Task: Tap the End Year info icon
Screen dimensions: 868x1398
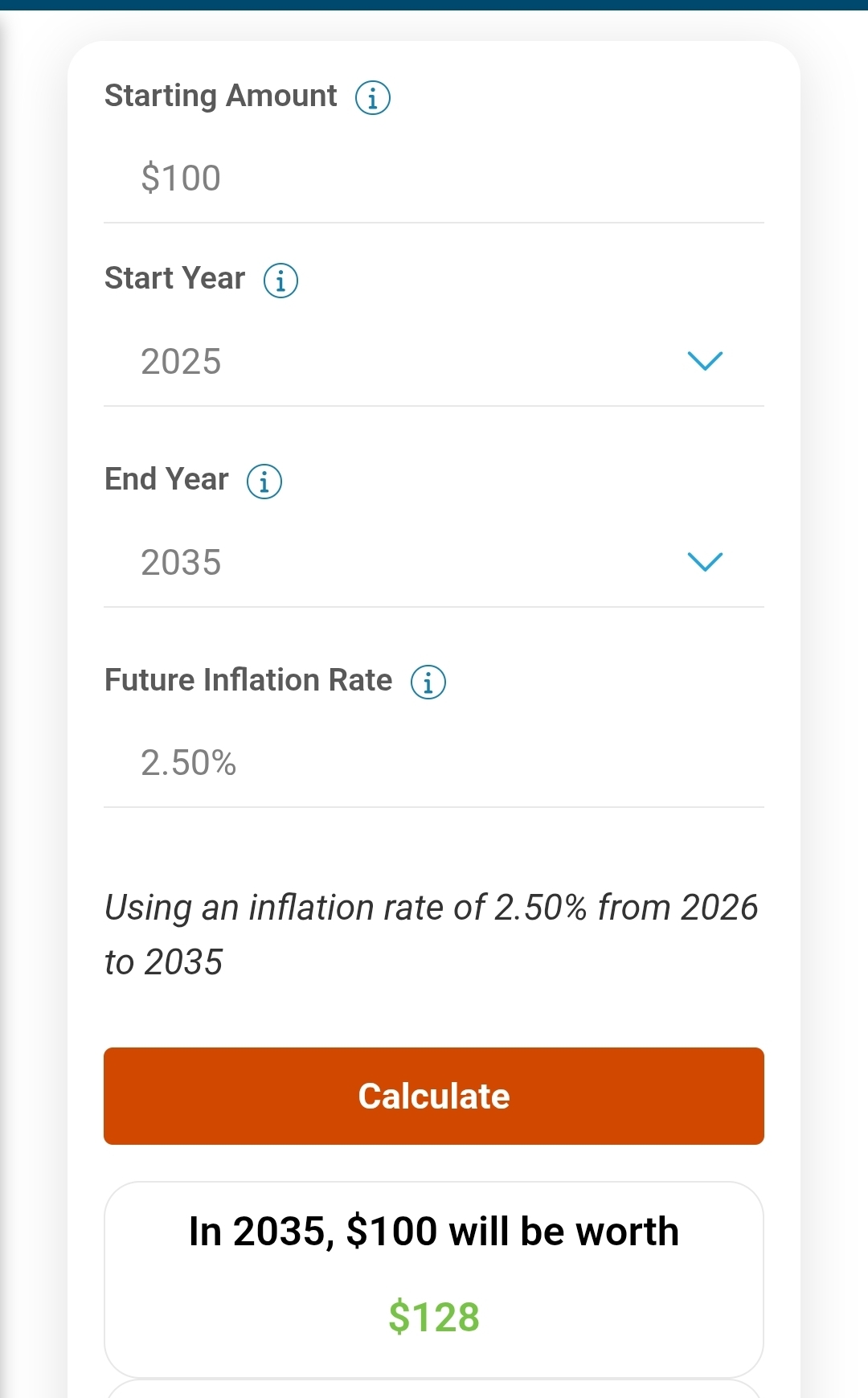Action: 264,482
